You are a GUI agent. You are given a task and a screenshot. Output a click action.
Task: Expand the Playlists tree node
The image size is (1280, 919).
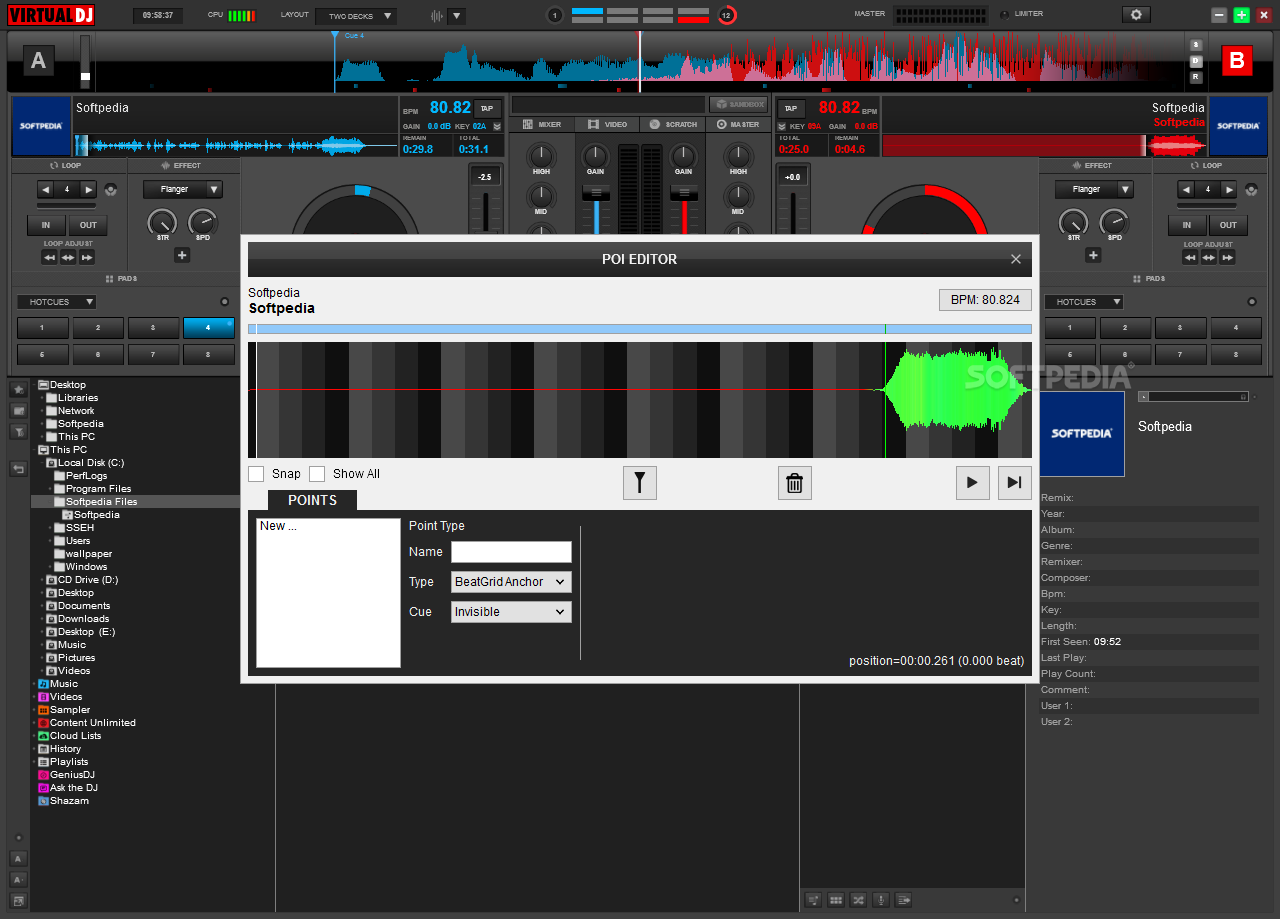click(x=34, y=762)
